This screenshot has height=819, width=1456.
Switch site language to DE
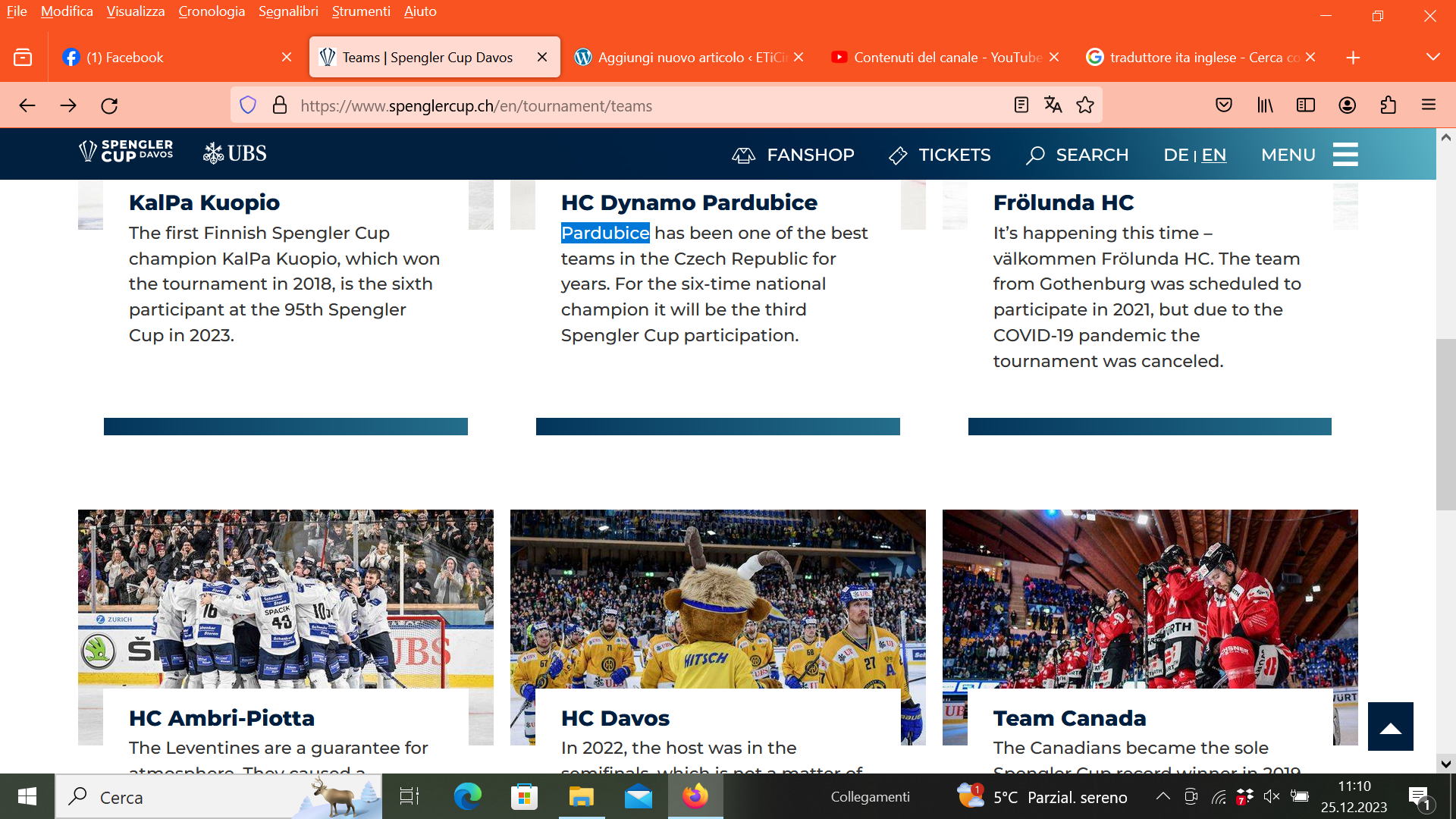click(1176, 155)
